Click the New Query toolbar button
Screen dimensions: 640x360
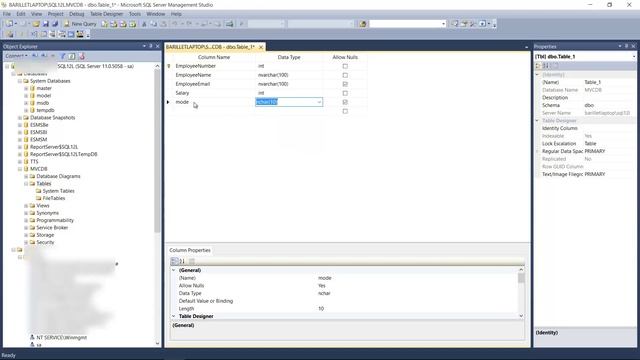click(x=80, y=24)
